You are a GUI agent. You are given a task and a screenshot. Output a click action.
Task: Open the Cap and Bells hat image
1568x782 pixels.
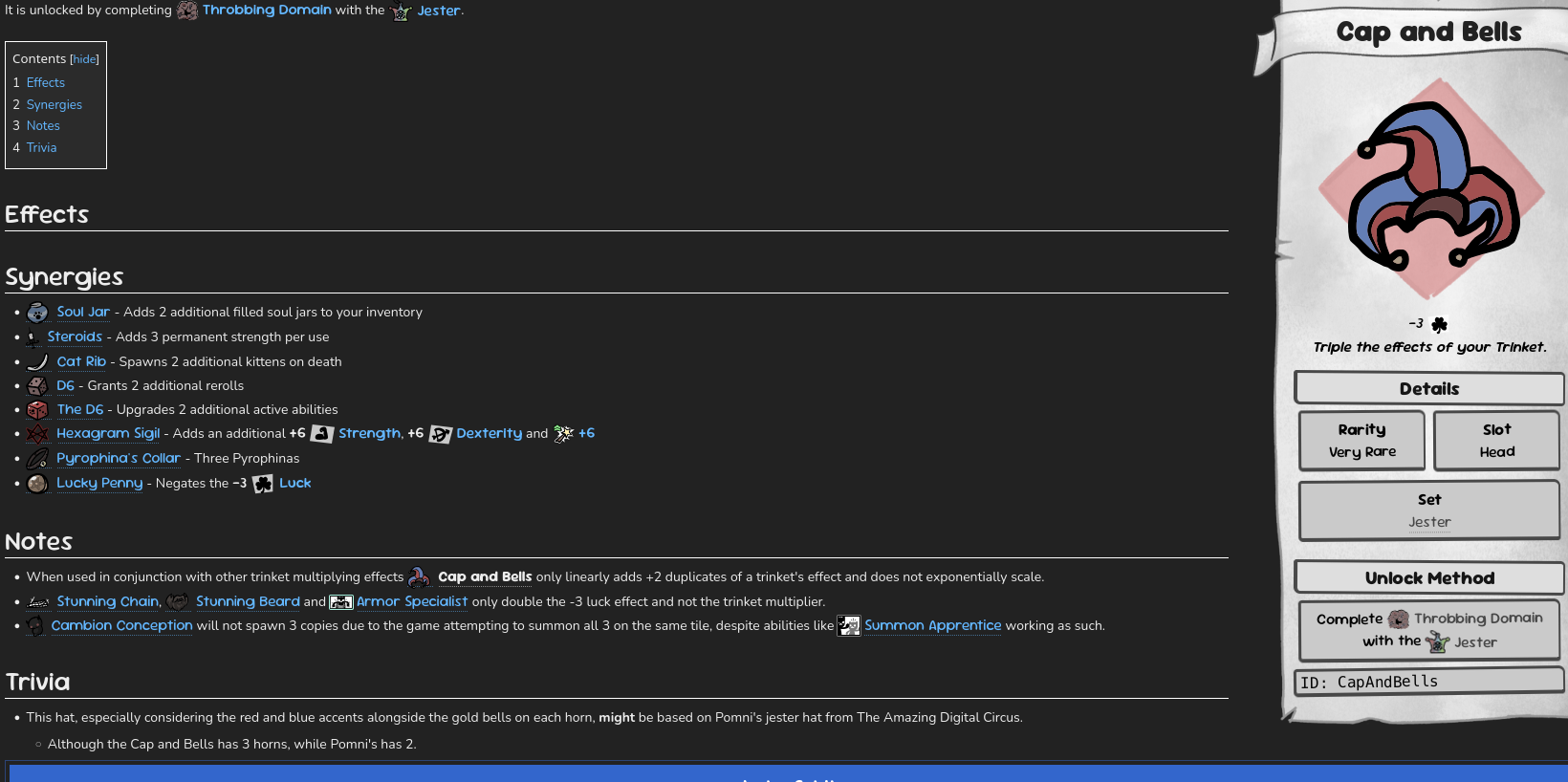1430,188
